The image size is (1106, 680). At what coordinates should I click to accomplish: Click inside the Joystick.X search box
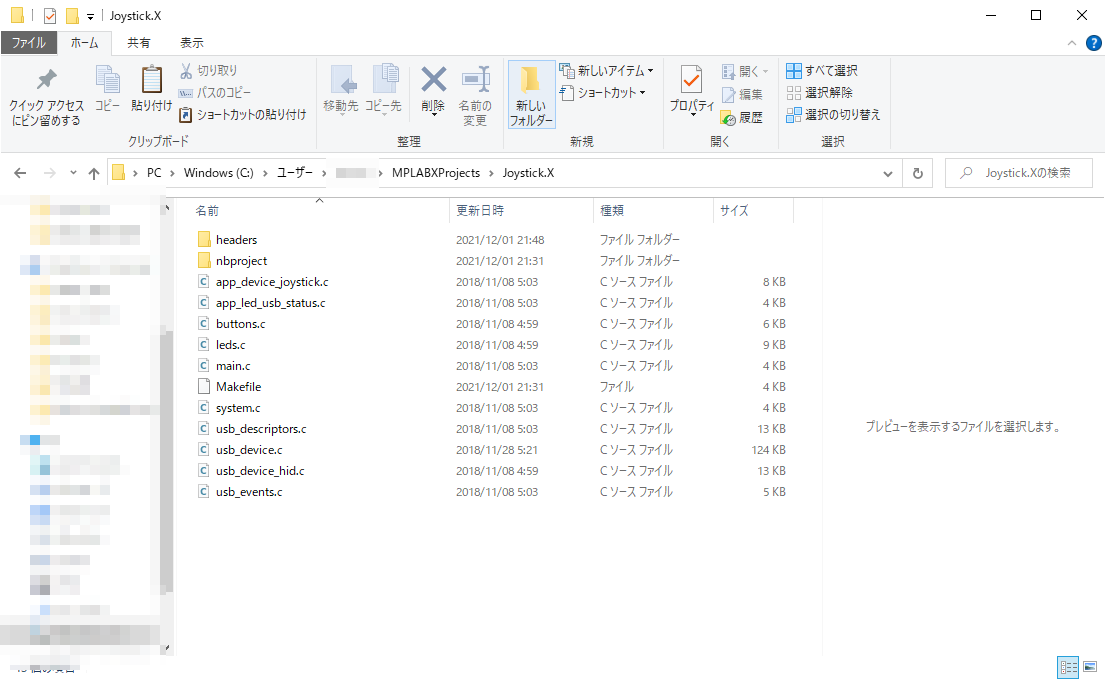point(1018,172)
